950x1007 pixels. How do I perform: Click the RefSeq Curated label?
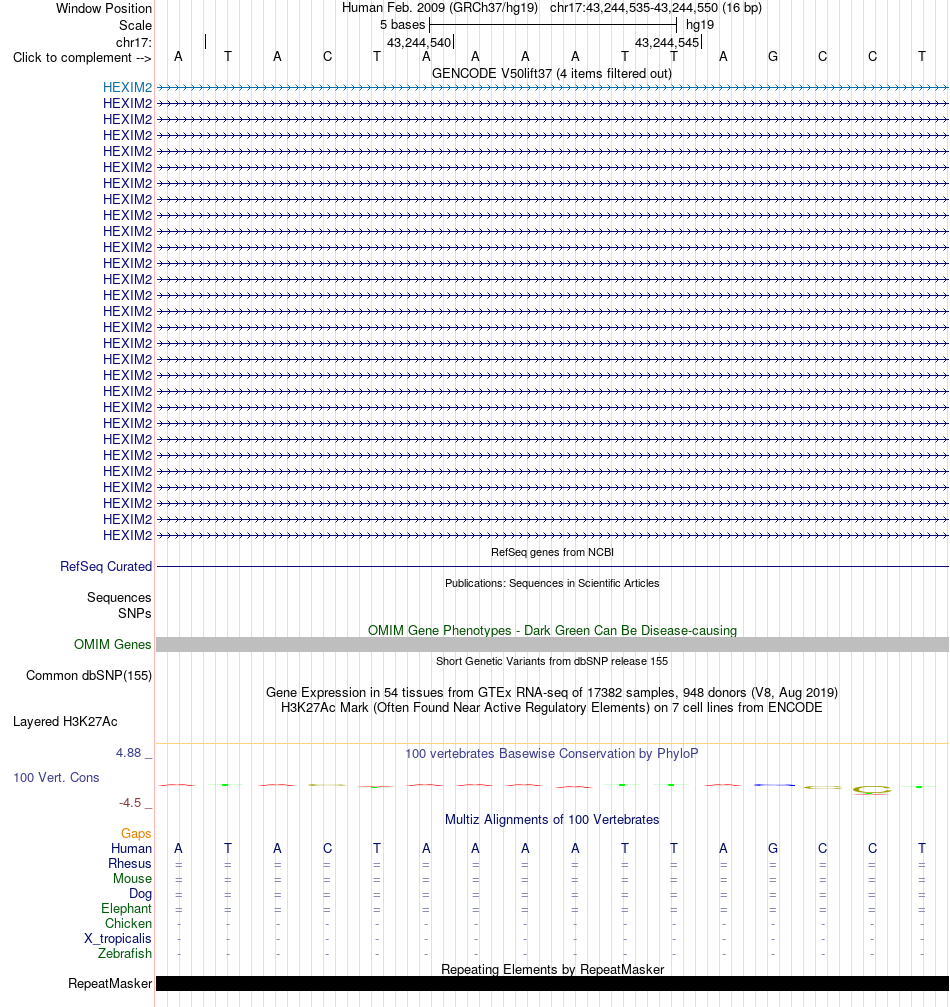(x=106, y=566)
